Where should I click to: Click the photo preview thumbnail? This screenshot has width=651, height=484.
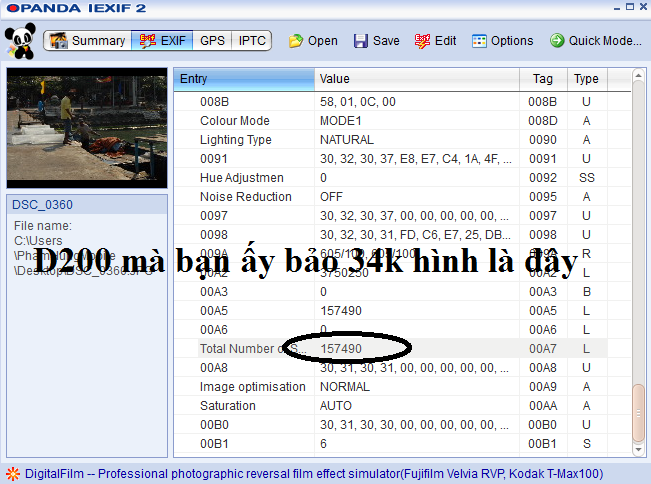87,128
